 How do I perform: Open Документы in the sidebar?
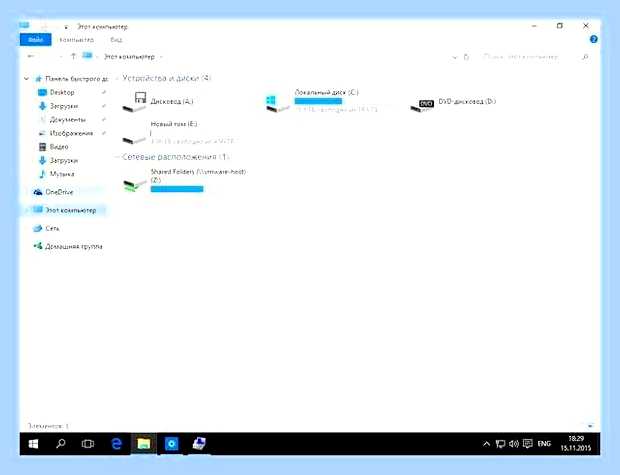coord(68,119)
